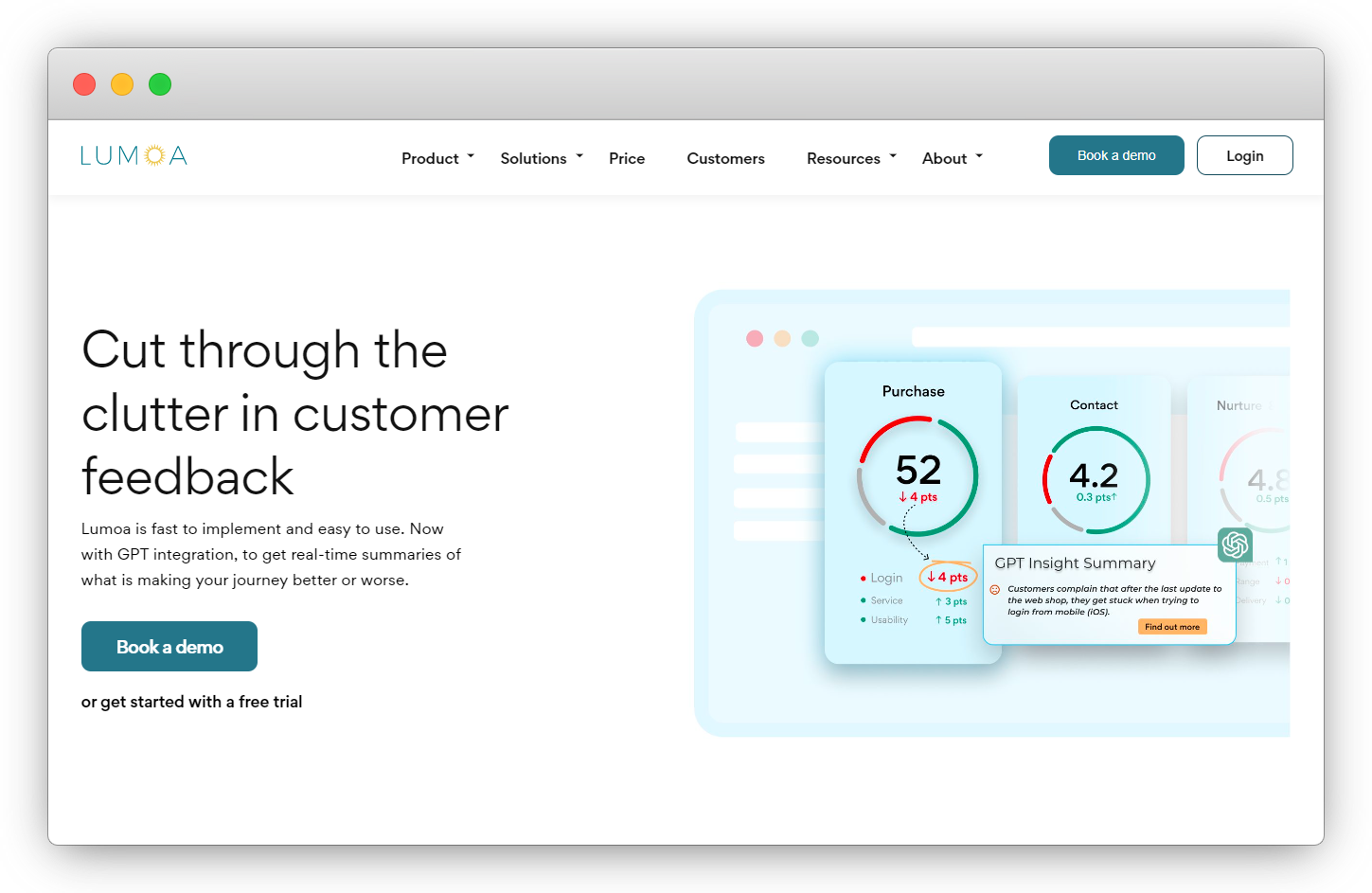Follow the free trial link

point(191,702)
